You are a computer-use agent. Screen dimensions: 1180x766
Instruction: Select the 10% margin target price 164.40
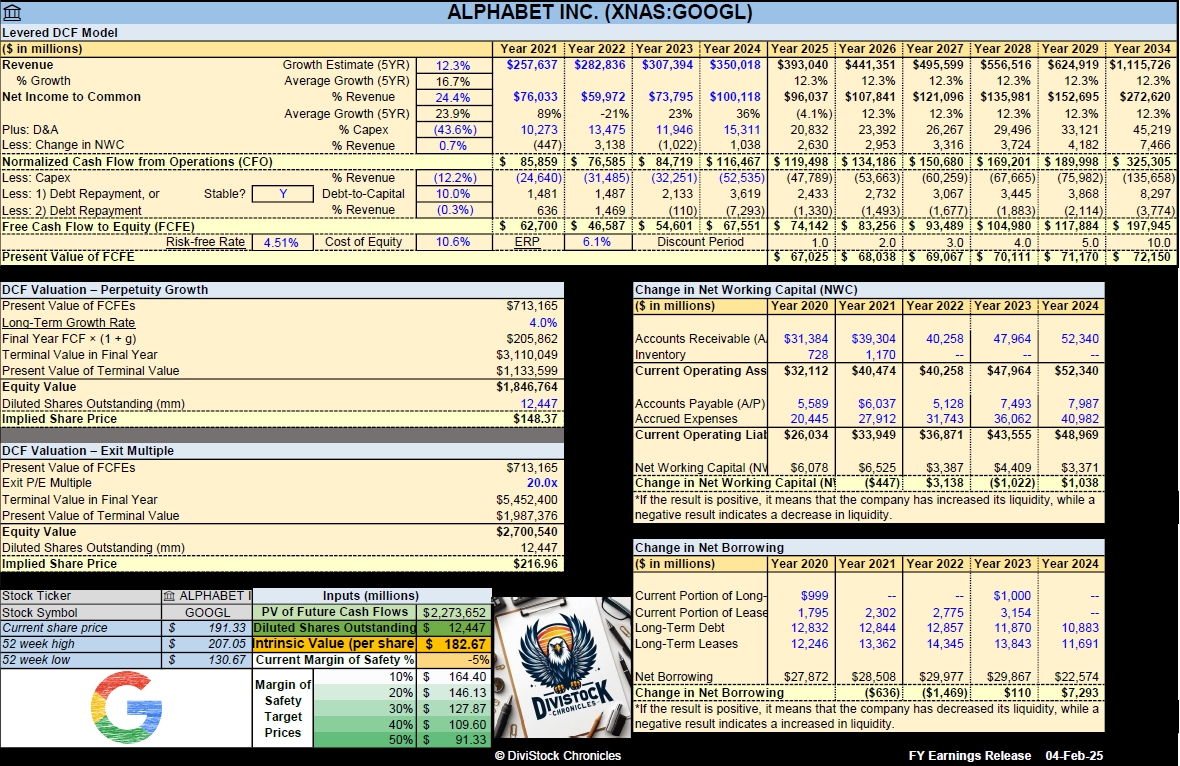(x=455, y=676)
